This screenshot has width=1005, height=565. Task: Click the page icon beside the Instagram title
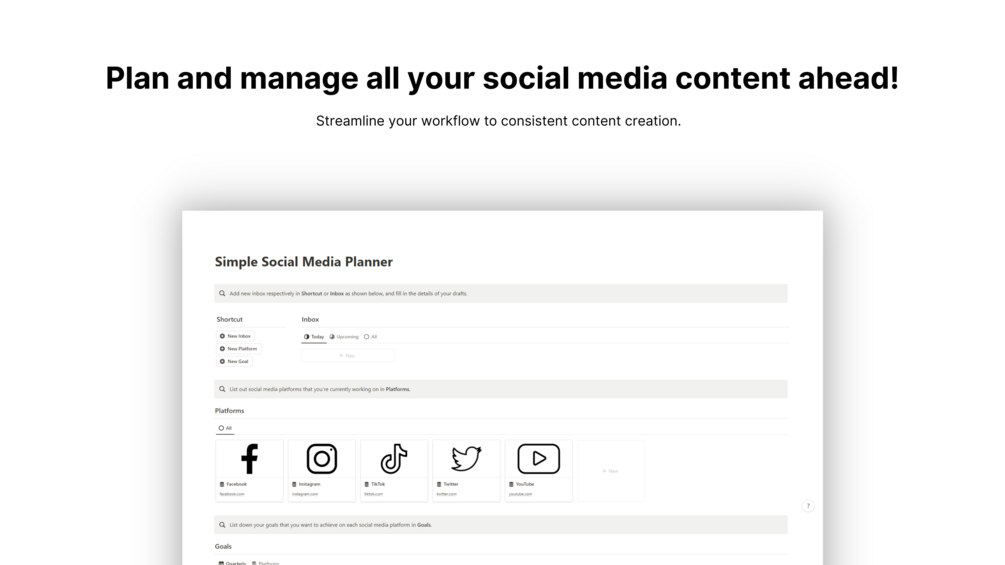[294, 484]
